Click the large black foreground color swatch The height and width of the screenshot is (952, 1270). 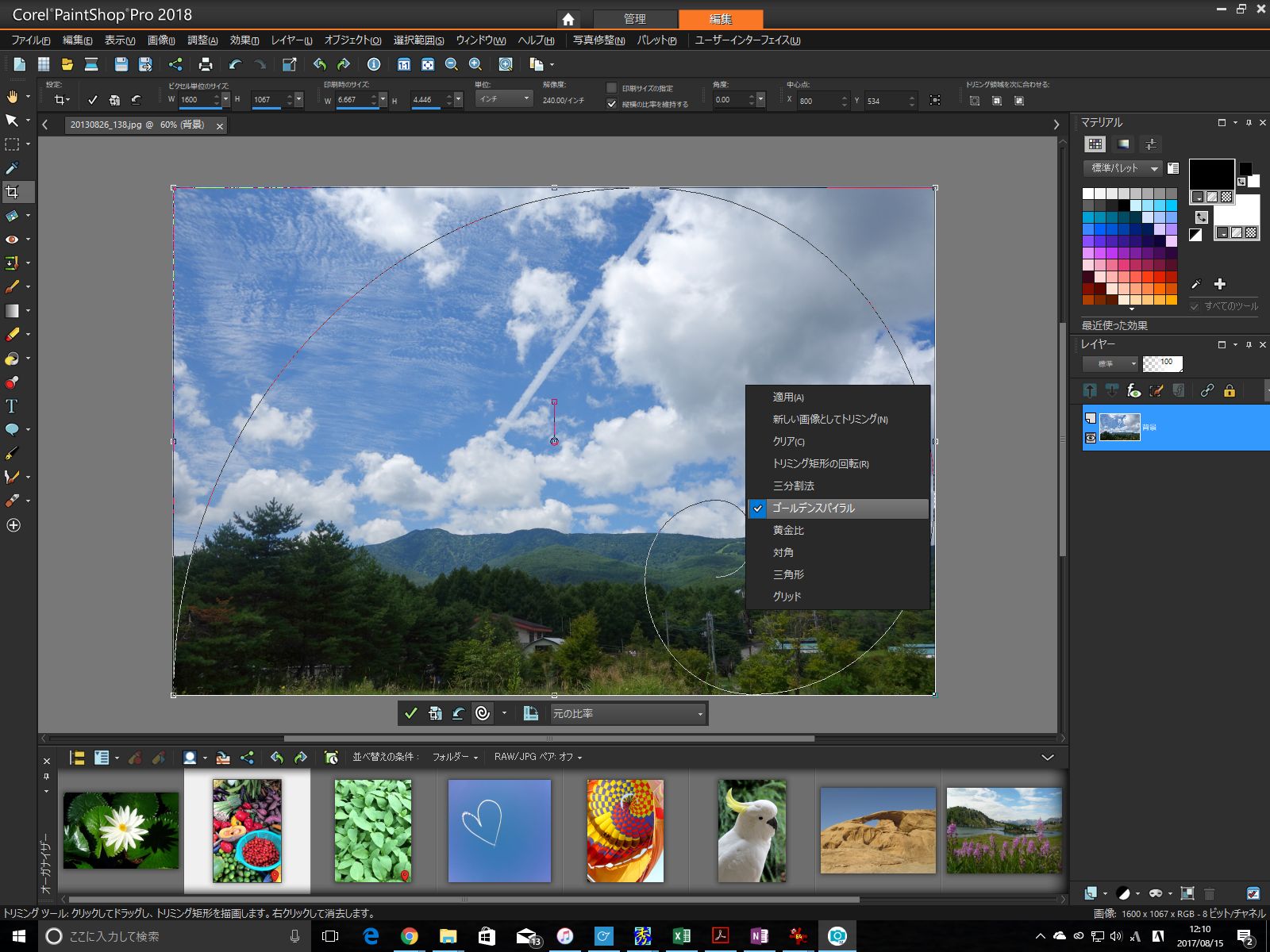click(x=1211, y=175)
